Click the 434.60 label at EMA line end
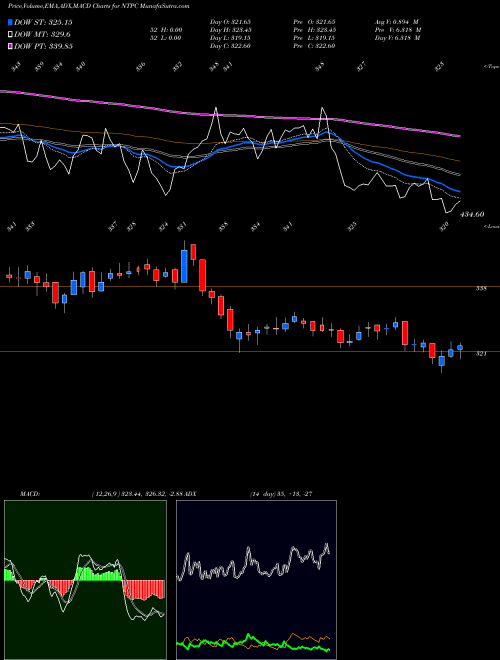This screenshot has height=660, width=500. (472, 215)
